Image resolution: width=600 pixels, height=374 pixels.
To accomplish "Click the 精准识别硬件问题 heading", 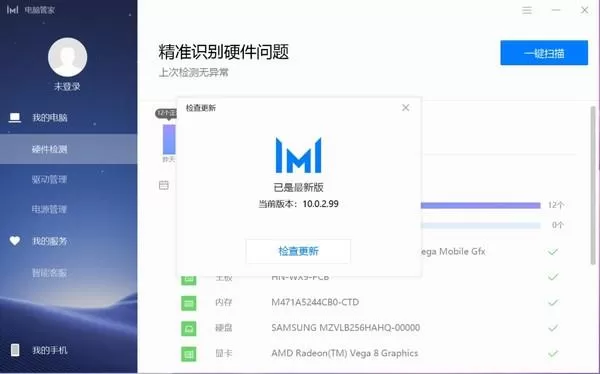I will click(223, 52).
